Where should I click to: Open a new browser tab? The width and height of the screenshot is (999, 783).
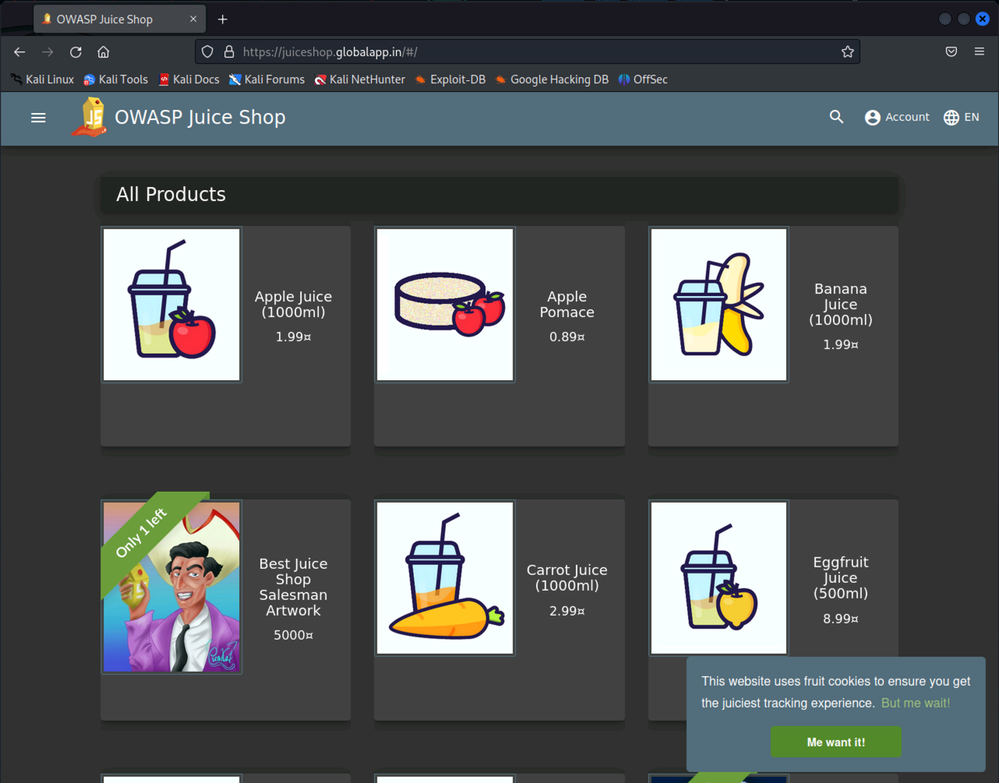[222, 19]
